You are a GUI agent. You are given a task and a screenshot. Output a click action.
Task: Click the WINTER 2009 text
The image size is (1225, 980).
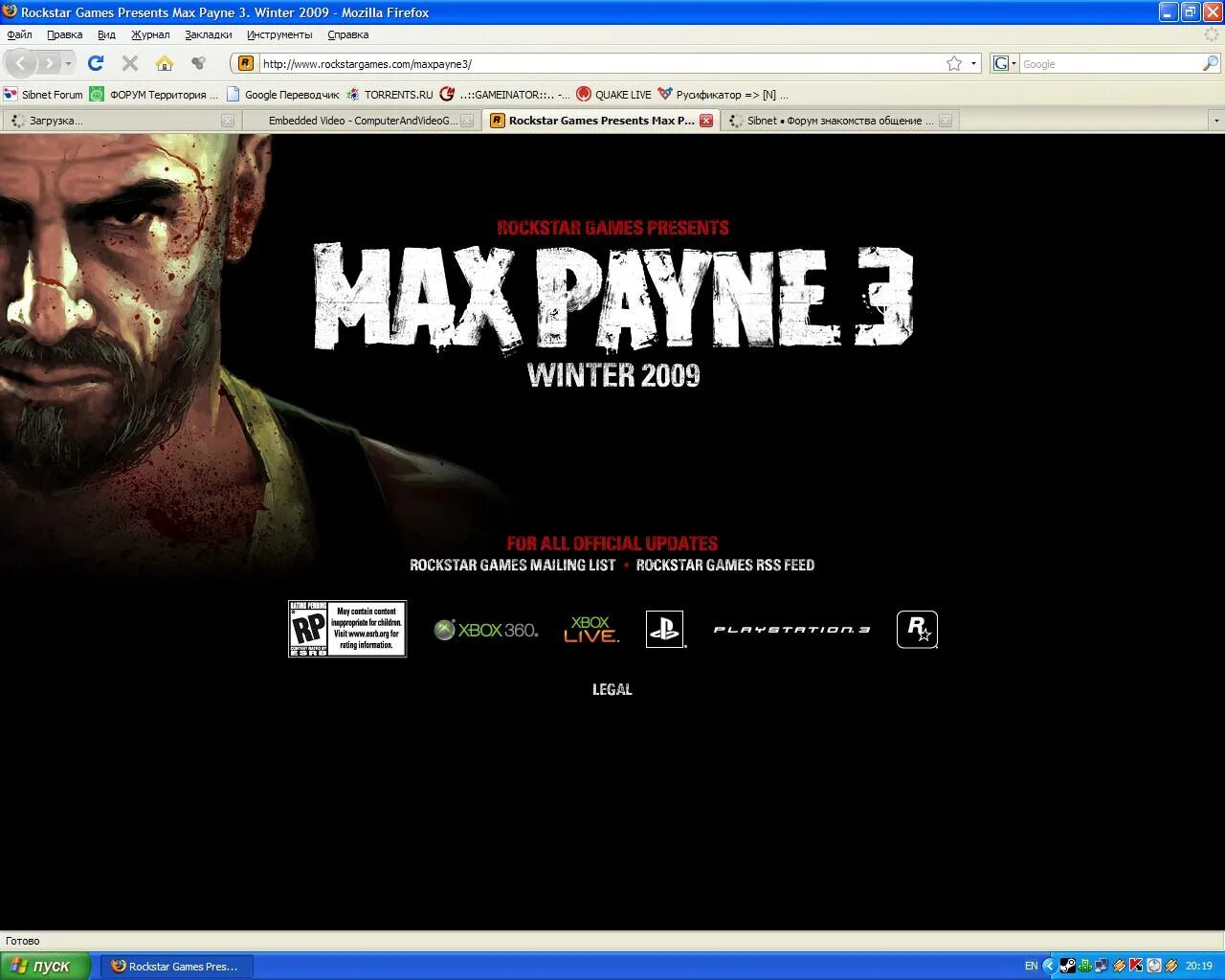[613, 374]
